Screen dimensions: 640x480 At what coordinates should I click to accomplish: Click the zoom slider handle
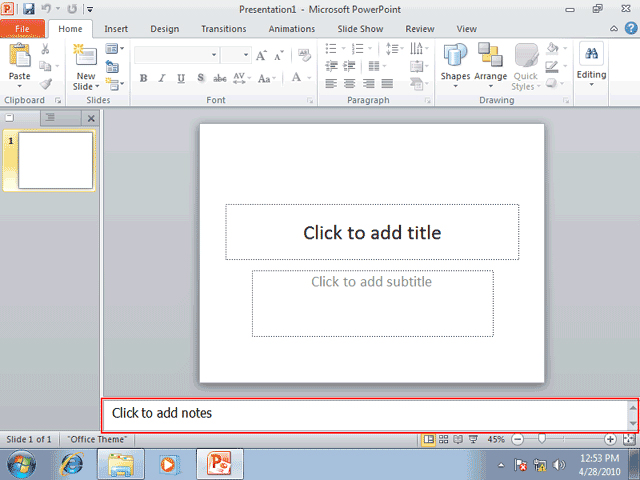(x=541, y=439)
